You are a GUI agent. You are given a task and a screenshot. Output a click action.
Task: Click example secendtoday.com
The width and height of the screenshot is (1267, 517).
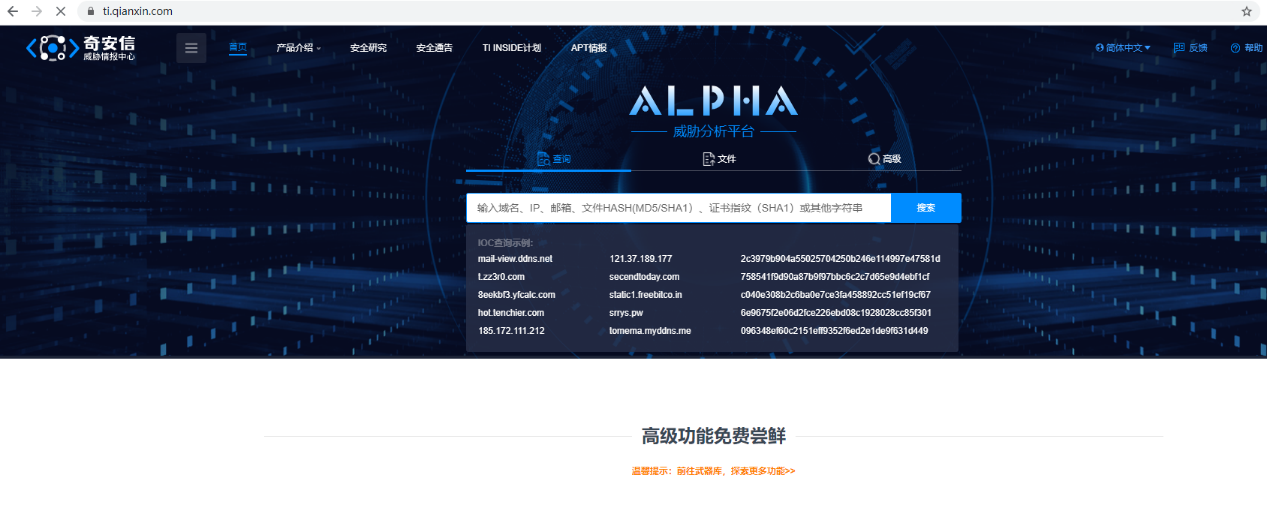(x=644, y=277)
